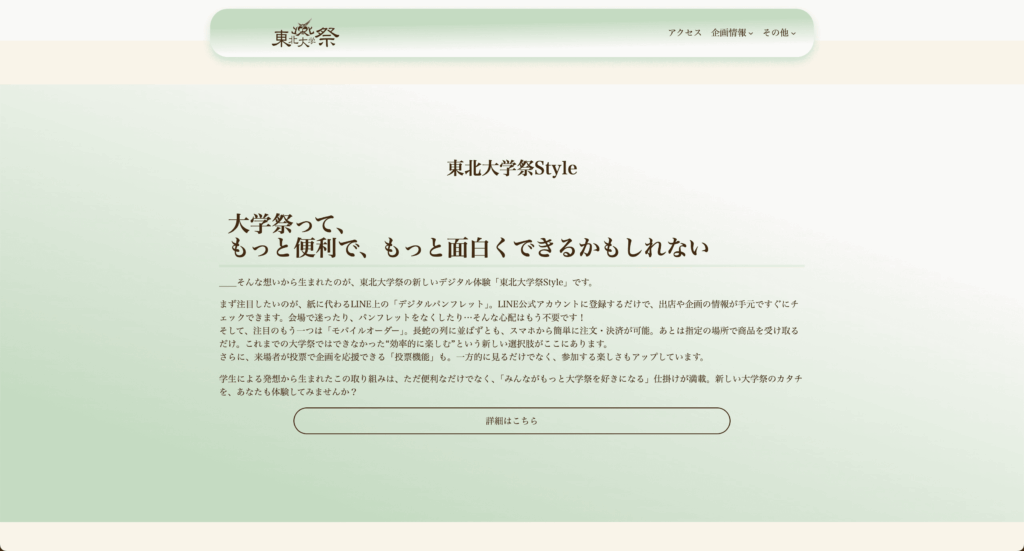Click the paragraph starting with 学生による発想から
The height and width of the screenshot is (551, 1024).
coord(510,379)
